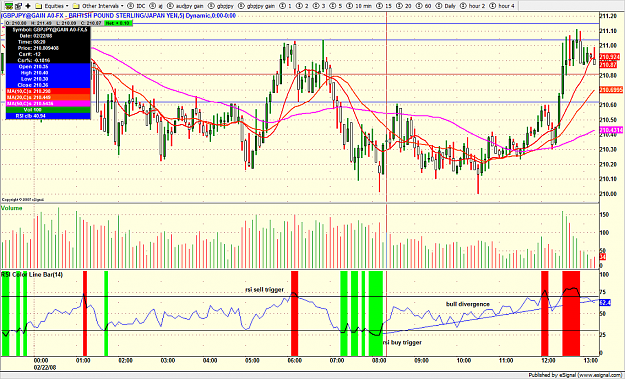Click the GBPJPY chart title text
The image size is (625, 379).
(x=119, y=16)
